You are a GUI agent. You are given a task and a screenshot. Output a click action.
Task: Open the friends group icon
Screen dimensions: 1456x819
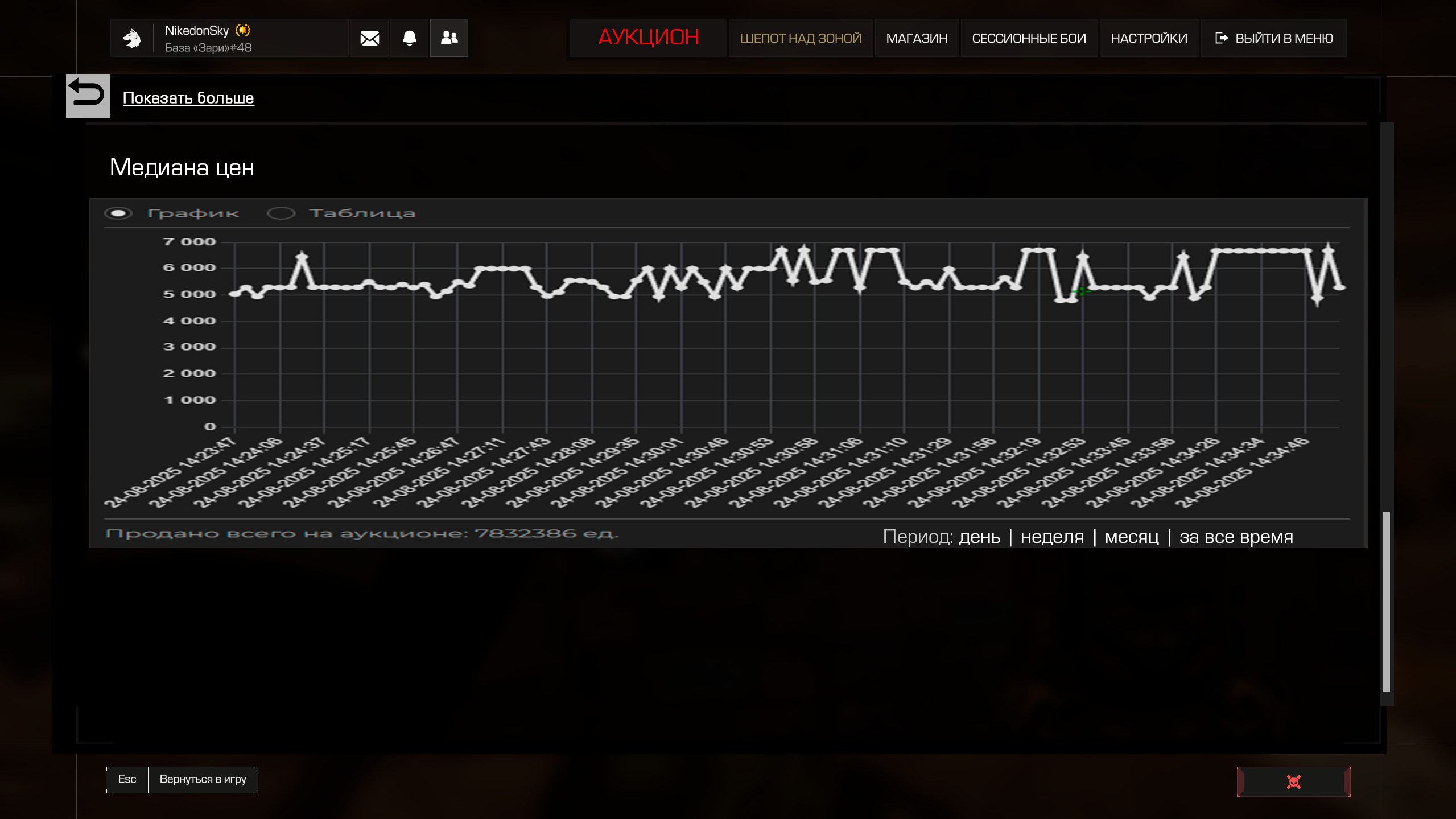point(449,38)
